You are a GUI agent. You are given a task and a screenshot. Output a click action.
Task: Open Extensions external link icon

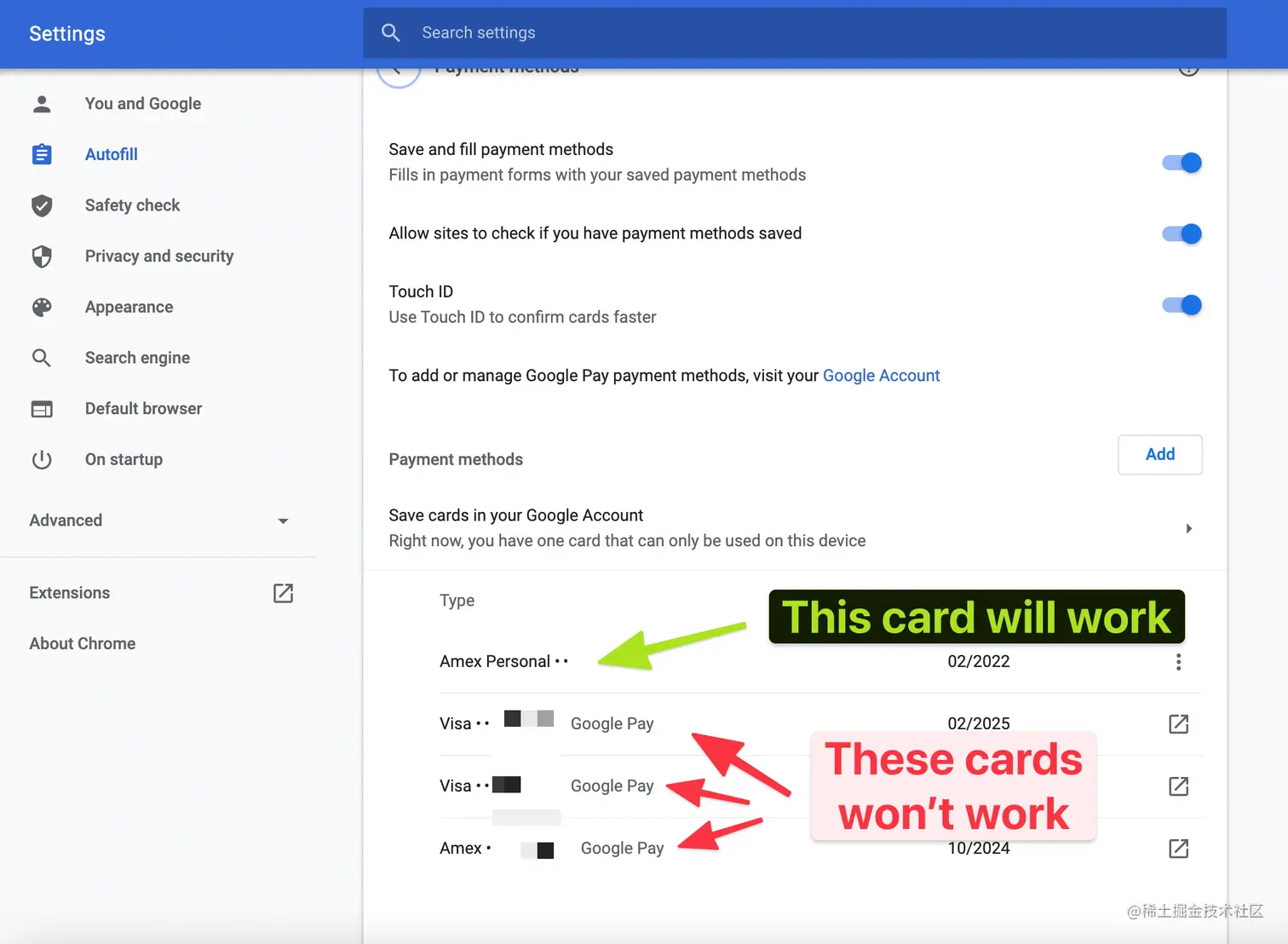coord(283,593)
